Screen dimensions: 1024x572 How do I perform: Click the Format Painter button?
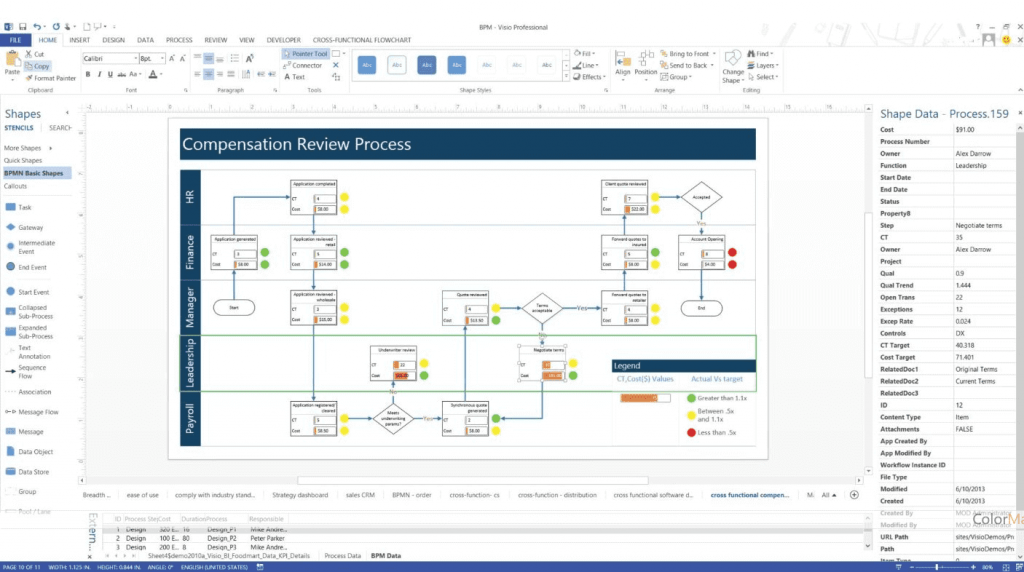click(52, 78)
